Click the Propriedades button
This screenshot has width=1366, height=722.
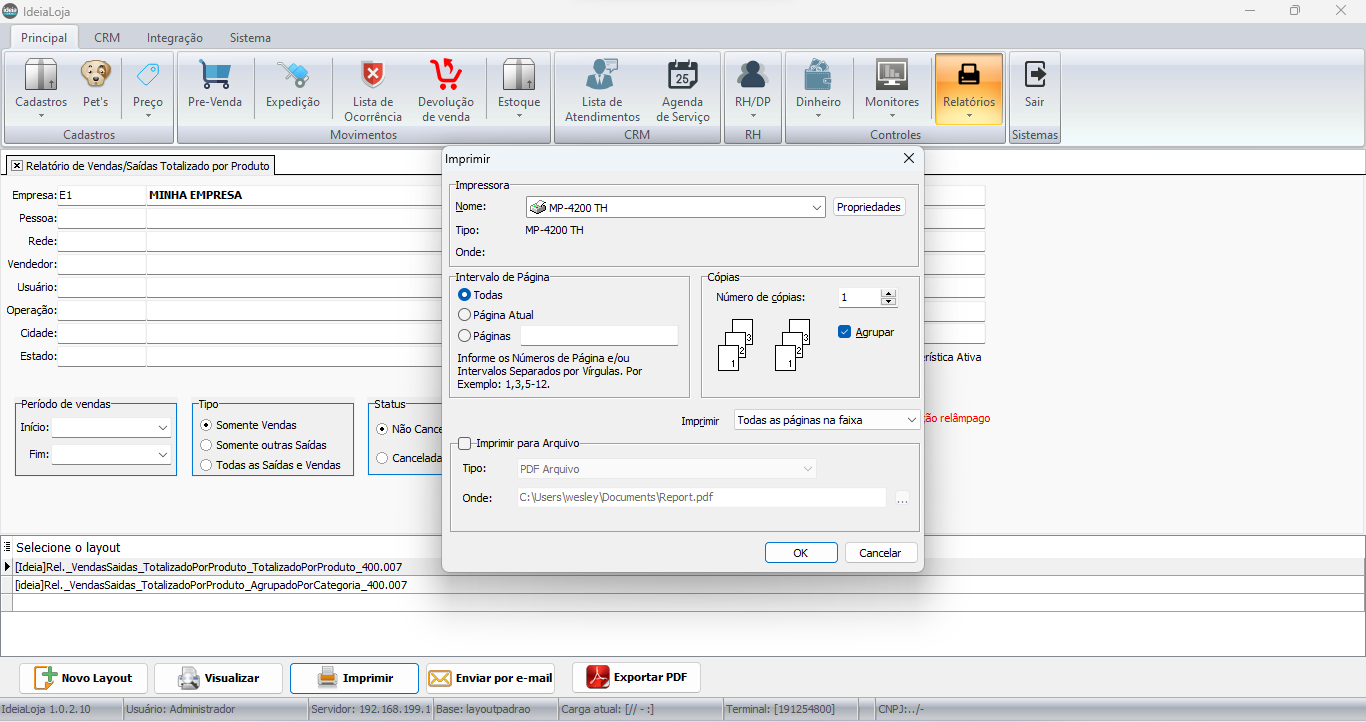pos(869,207)
